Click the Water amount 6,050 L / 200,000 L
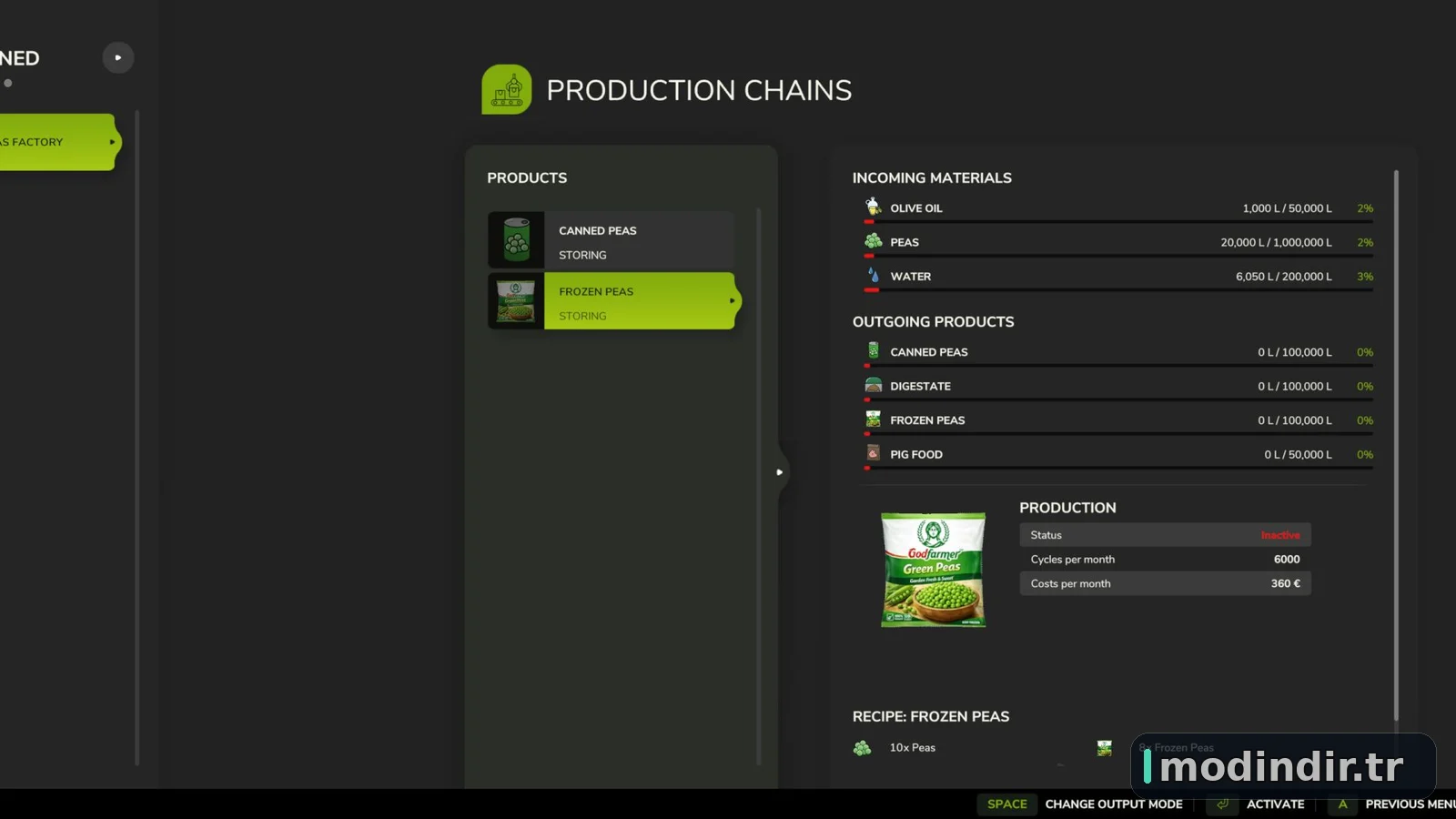The image size is (1456, 819). (x=1283, y=277)
